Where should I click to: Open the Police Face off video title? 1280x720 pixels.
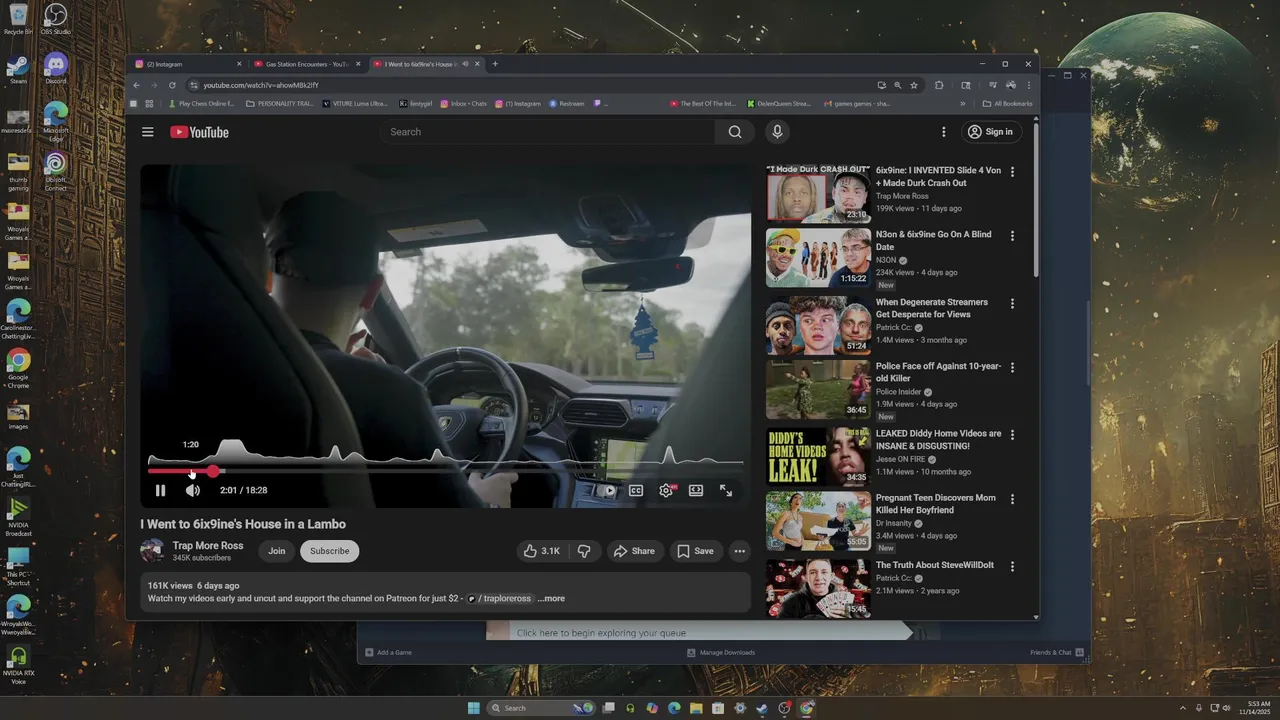pos(938,372)
